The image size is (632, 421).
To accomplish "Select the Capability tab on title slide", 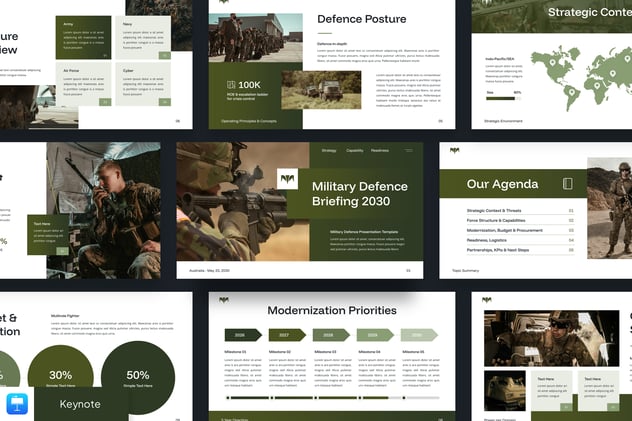I will [x=355, y=150].
